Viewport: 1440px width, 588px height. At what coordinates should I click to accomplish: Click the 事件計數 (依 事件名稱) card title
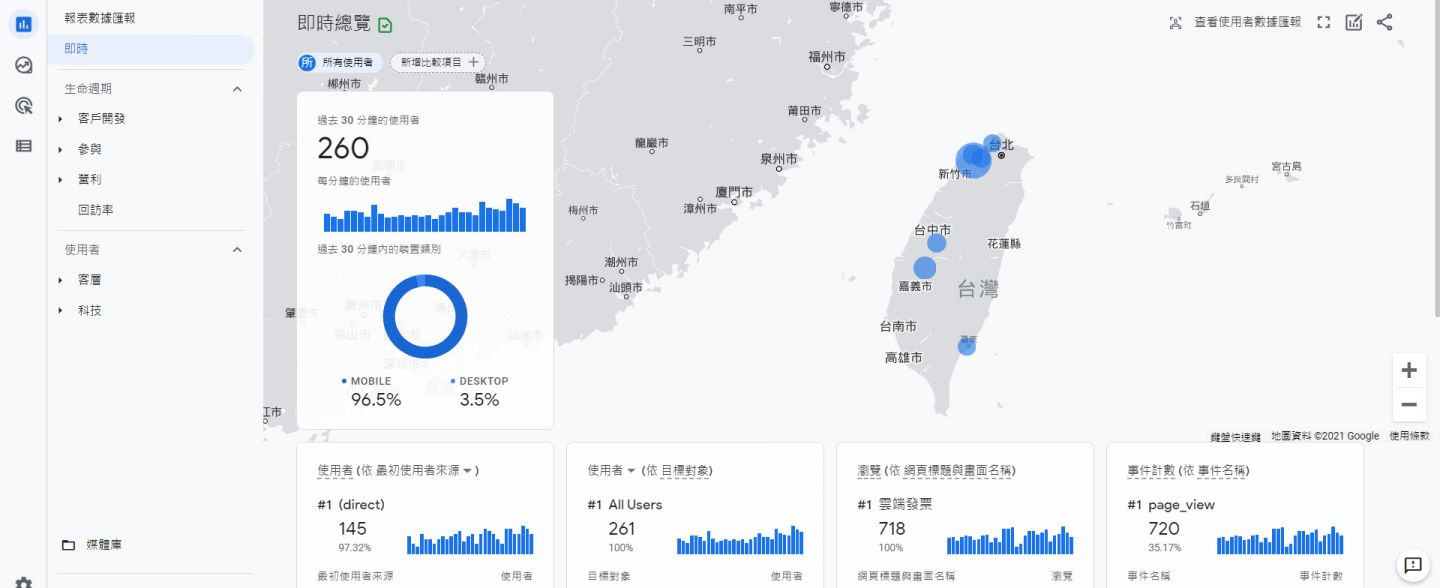tap(1188, 470)
